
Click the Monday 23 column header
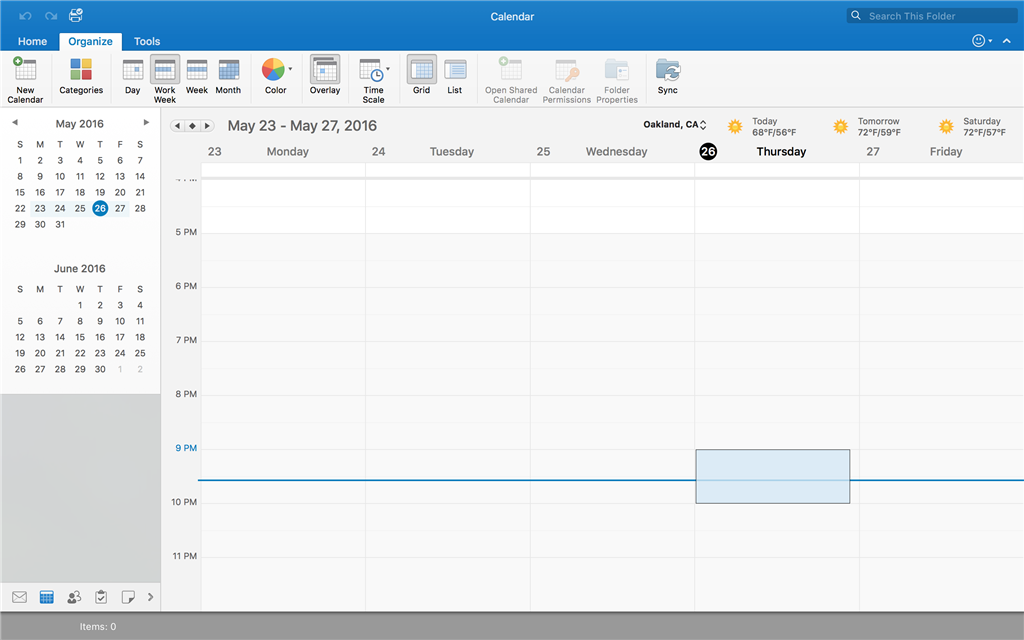point(283,152)
